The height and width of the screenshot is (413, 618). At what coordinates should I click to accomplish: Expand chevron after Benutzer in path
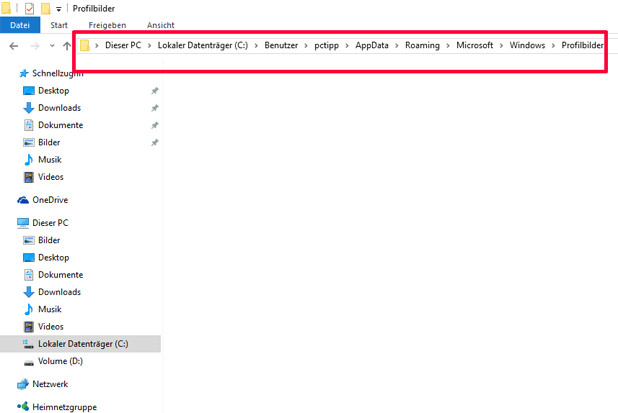(306, 46)
